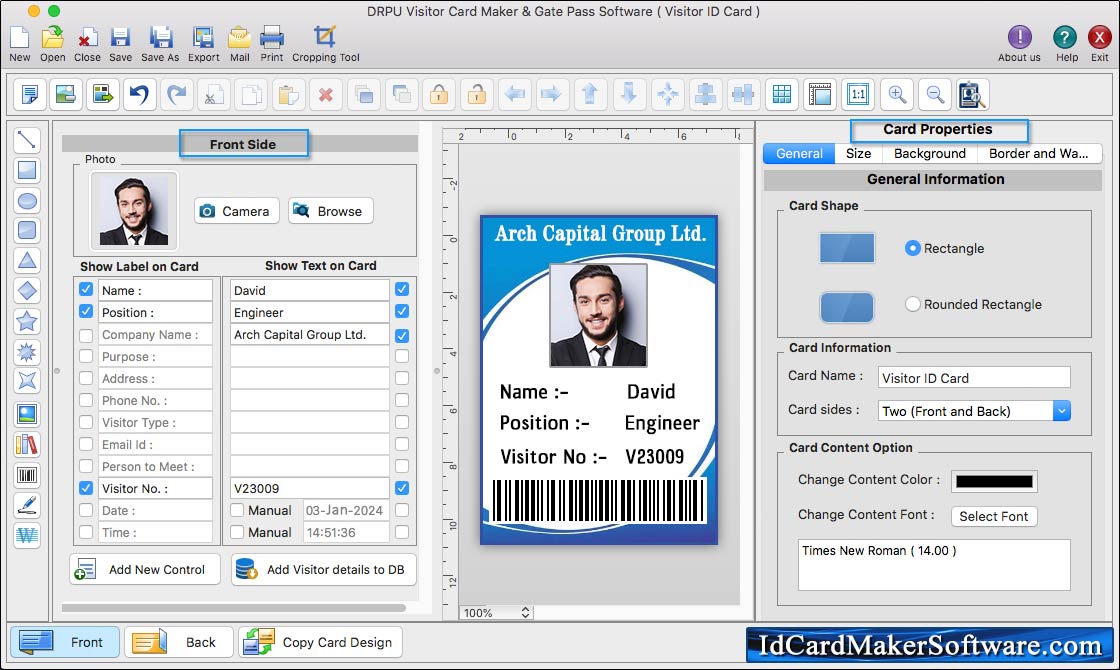Select the Signature pen tool
The width and height of the screenshot is (1120, 670).
pos(27,505)
